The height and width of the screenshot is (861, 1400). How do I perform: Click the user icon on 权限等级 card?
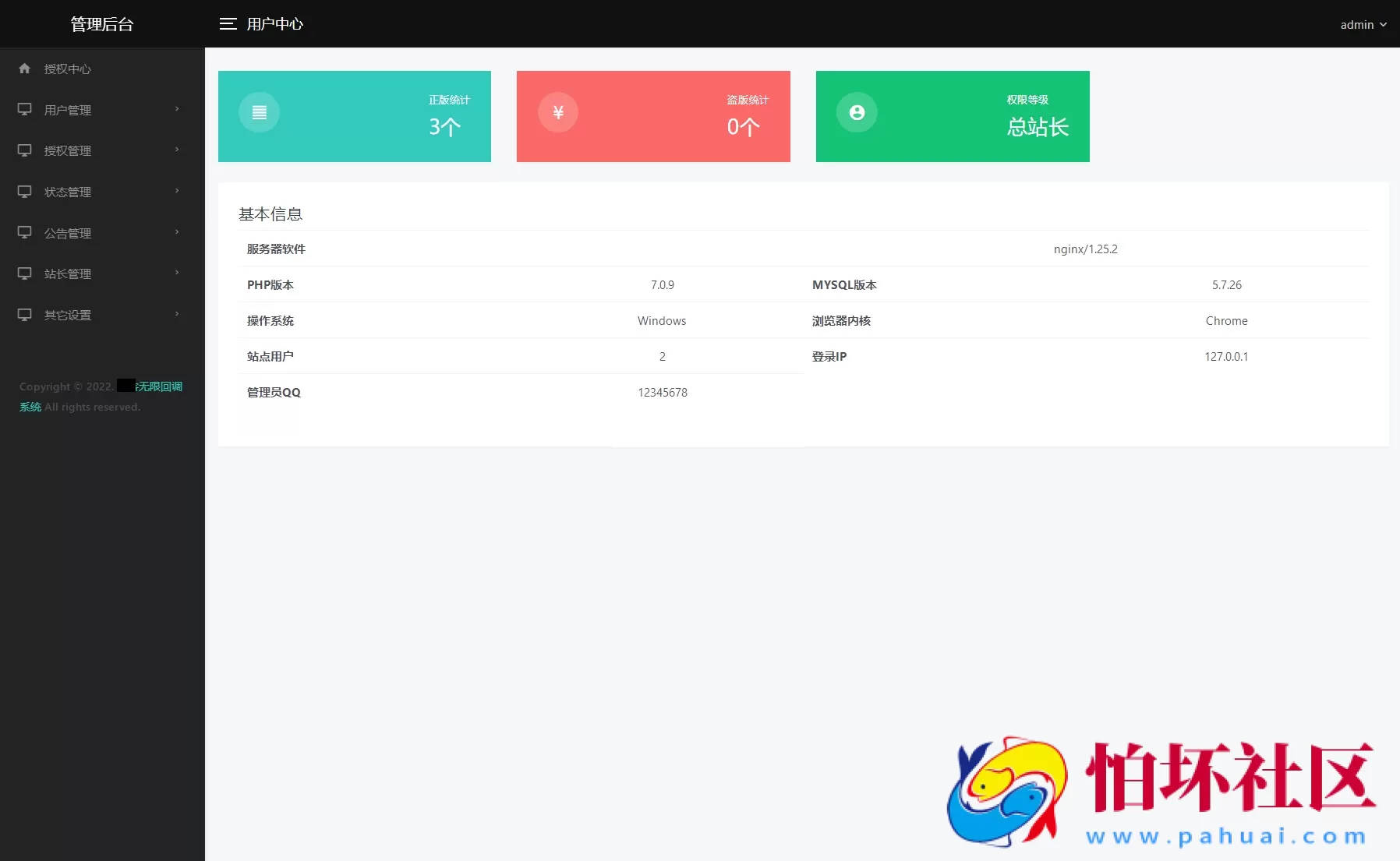coord(857,112)
